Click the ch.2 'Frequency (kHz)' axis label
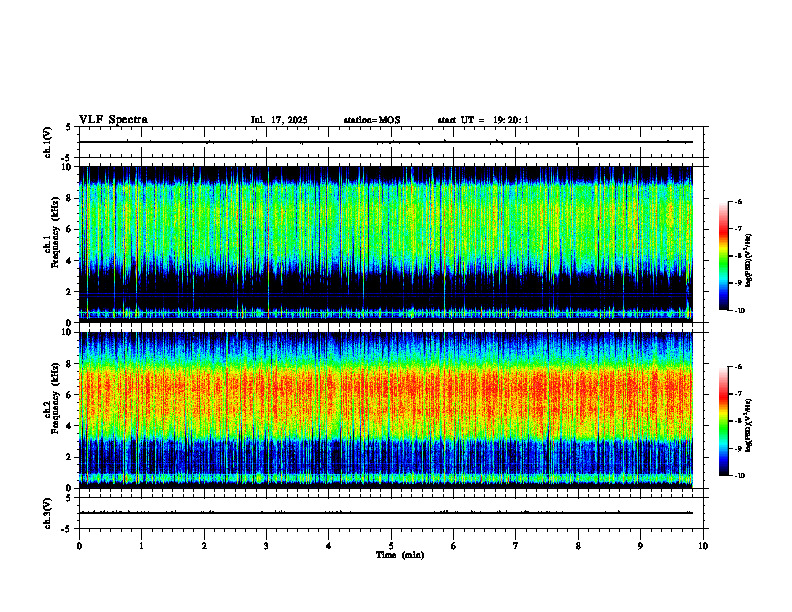 (55, 398)
